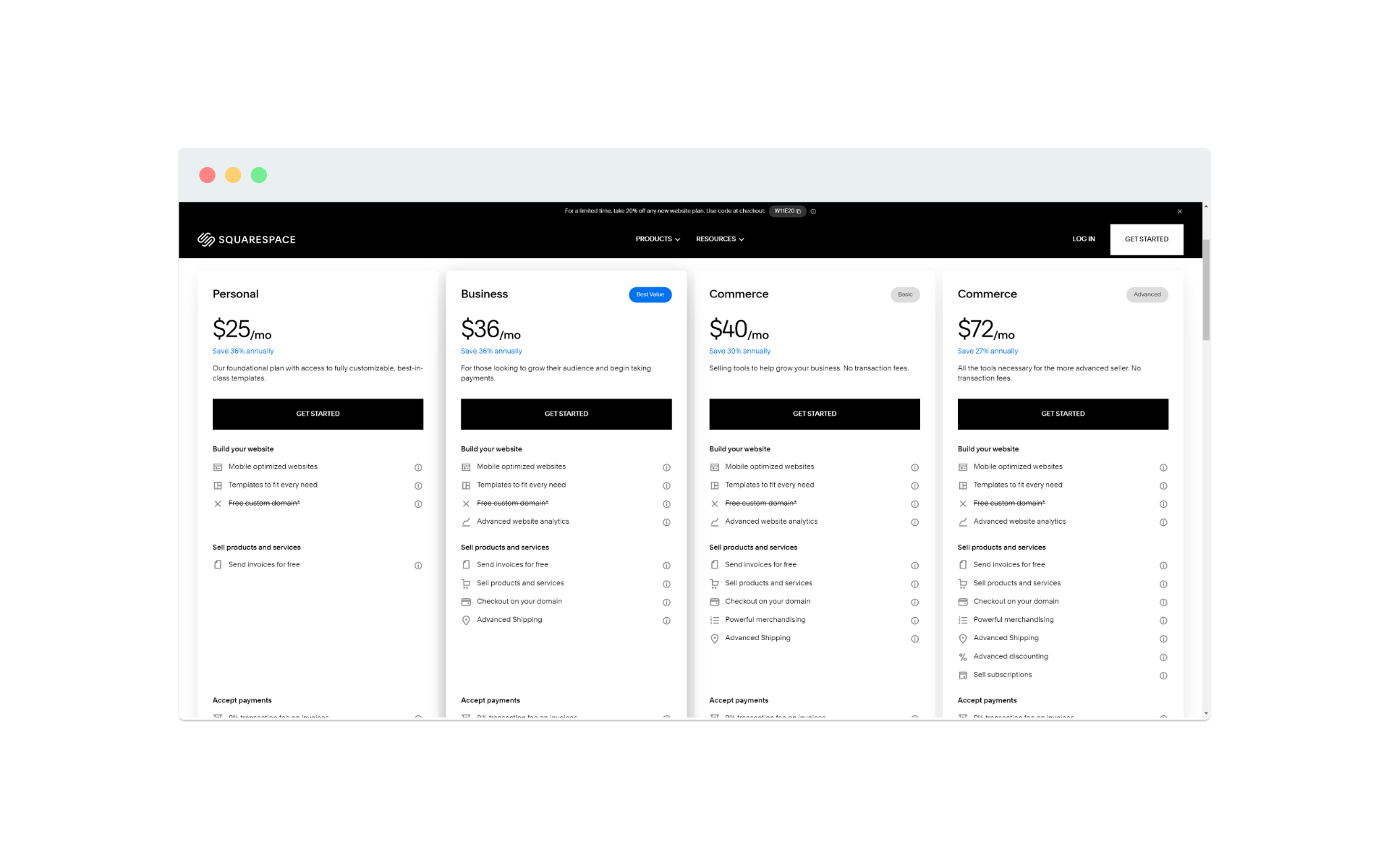Dismiss the promo banner with X

click(1180, 212)
